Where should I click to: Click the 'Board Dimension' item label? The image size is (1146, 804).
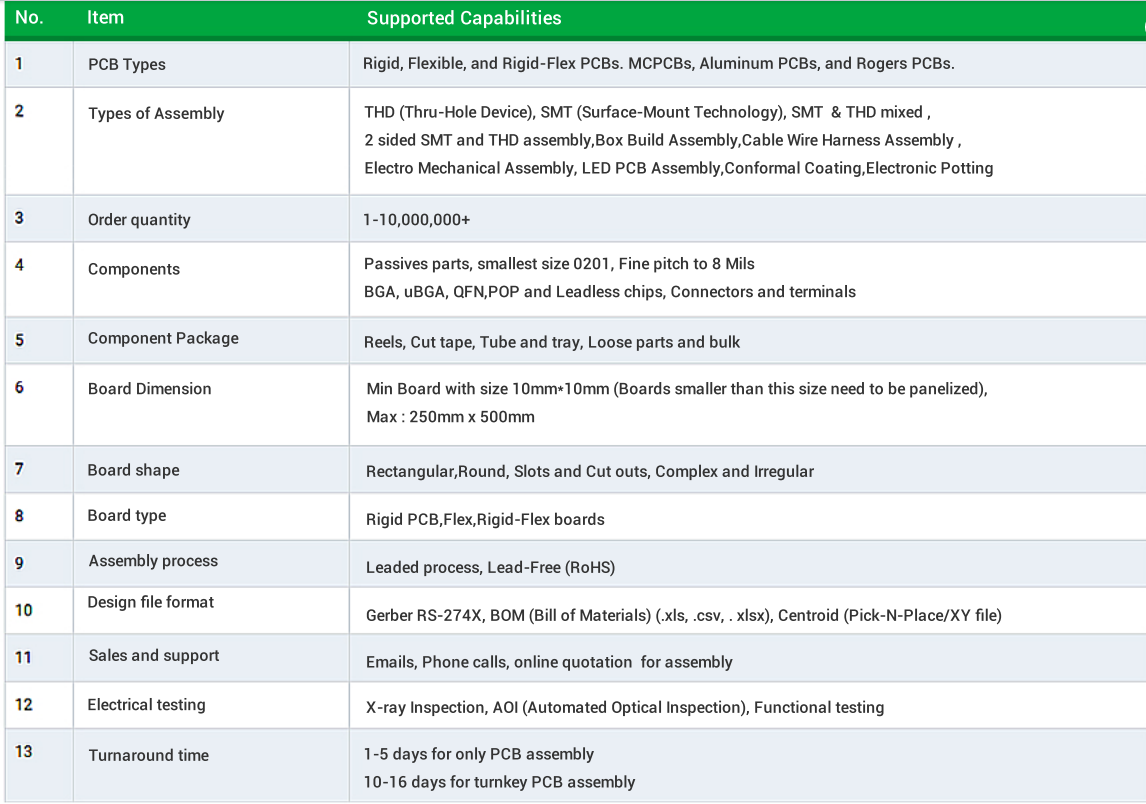coord(149,389)
